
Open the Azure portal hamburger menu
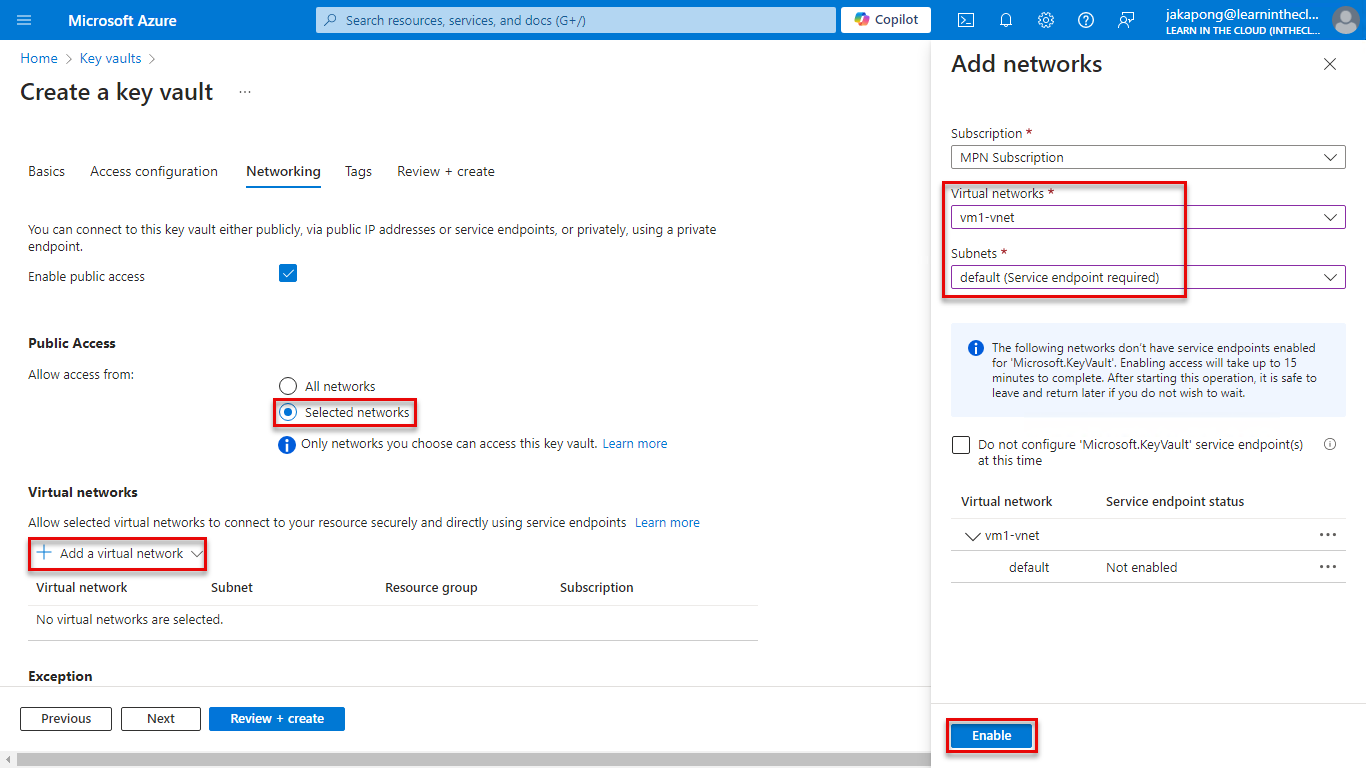tap(24, 20)
